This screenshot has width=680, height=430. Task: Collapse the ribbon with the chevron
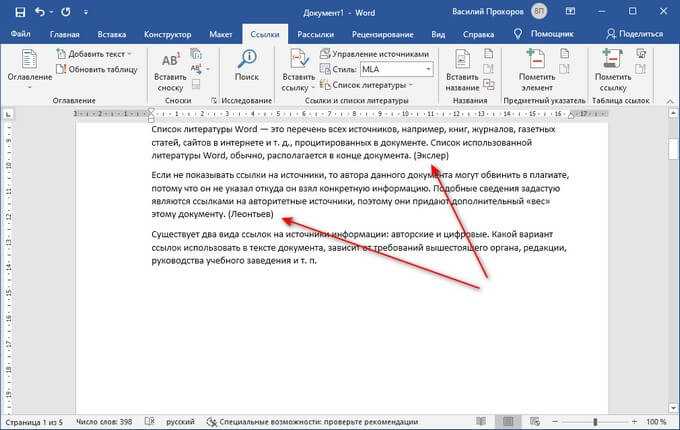670,101
